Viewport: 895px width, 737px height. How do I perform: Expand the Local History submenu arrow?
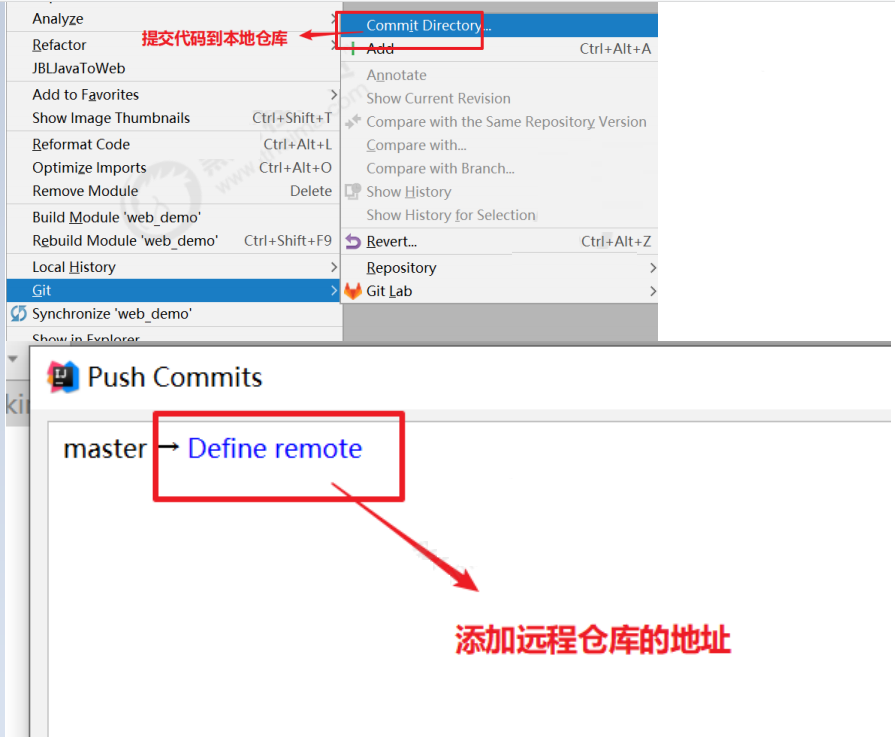[334, 267]
